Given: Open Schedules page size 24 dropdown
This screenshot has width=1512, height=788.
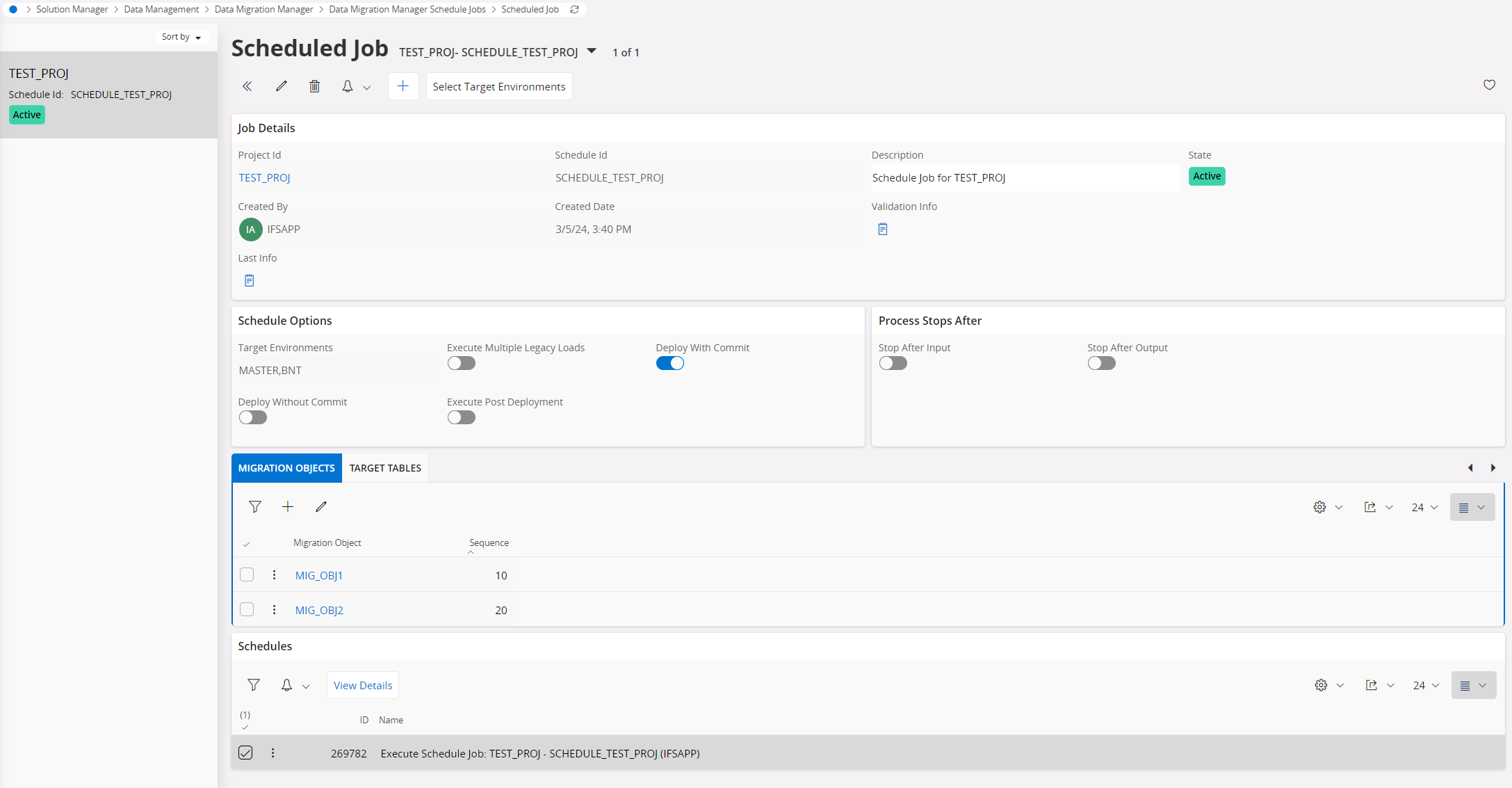Looking at the screenshot, I should tap(1425, 685).
